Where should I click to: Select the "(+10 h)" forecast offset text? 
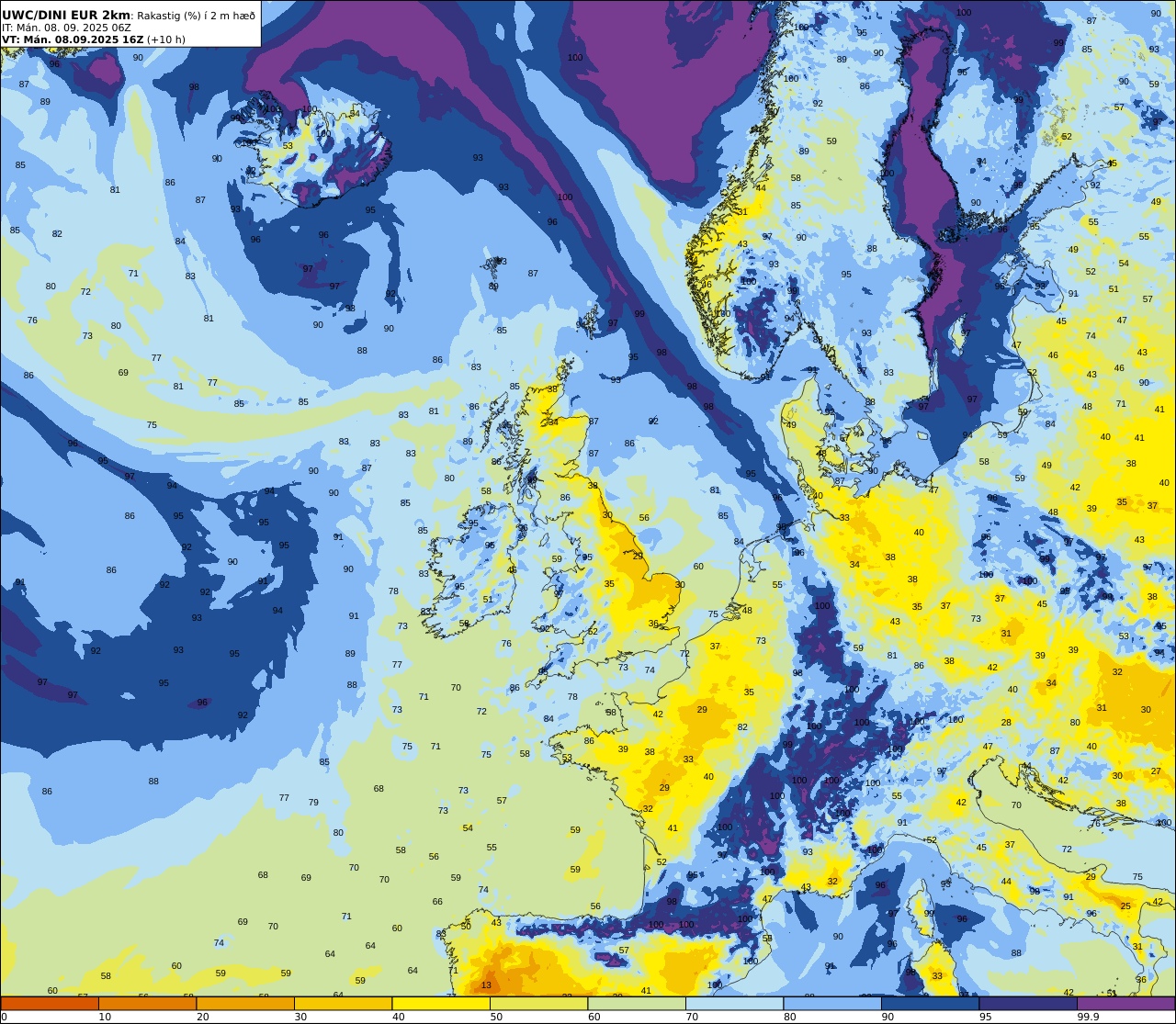point(166,39)
